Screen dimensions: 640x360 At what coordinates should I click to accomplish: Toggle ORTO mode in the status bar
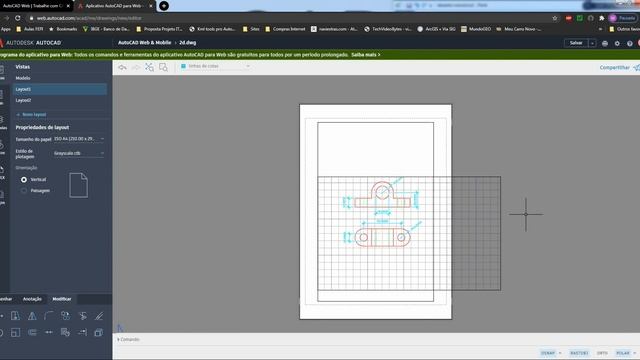coord(602,353)
